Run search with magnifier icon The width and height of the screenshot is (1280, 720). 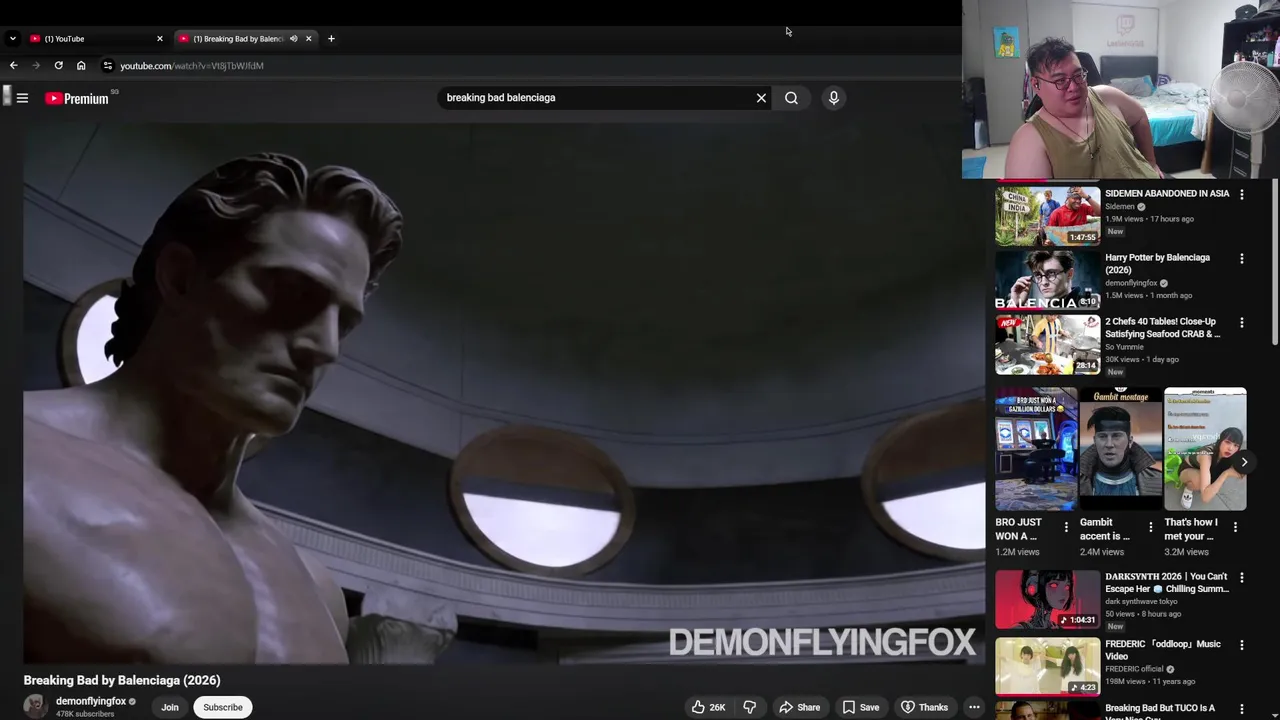click(x=791, y=98)
